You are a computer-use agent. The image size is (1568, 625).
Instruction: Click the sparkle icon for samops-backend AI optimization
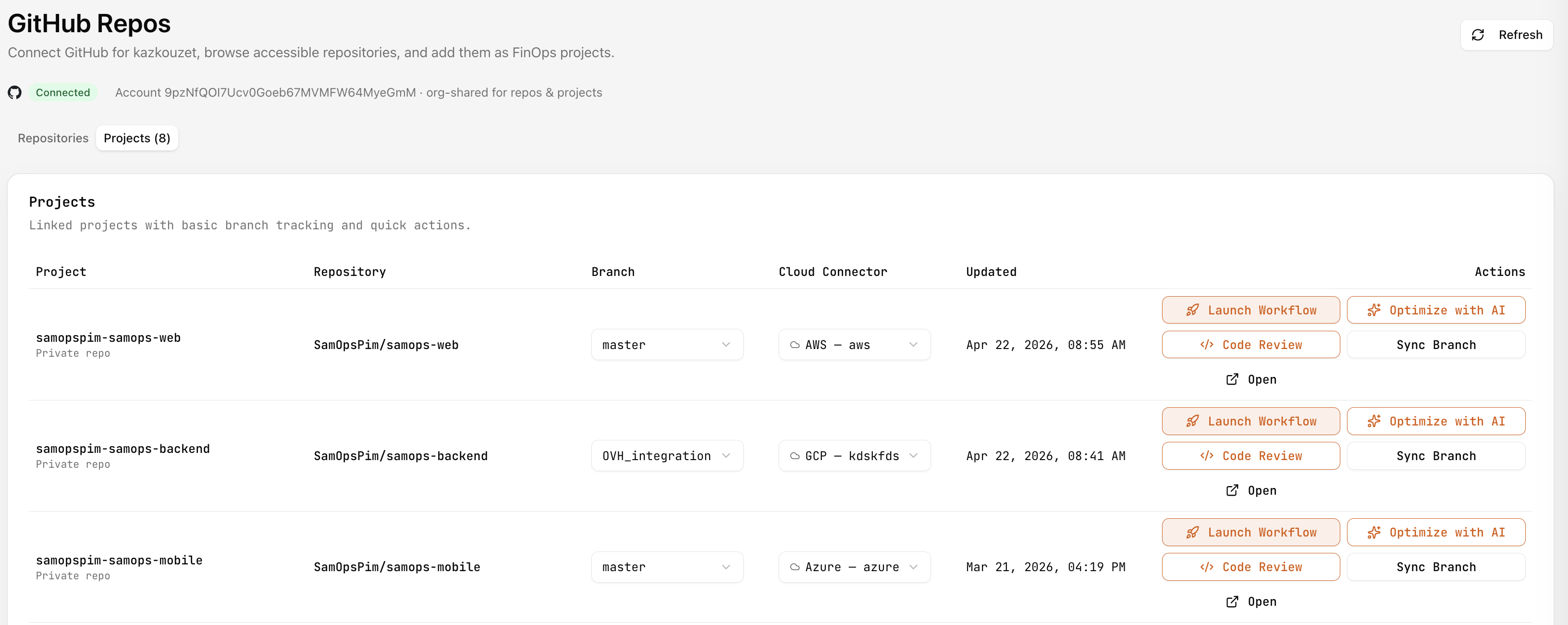coord(1373,420)
